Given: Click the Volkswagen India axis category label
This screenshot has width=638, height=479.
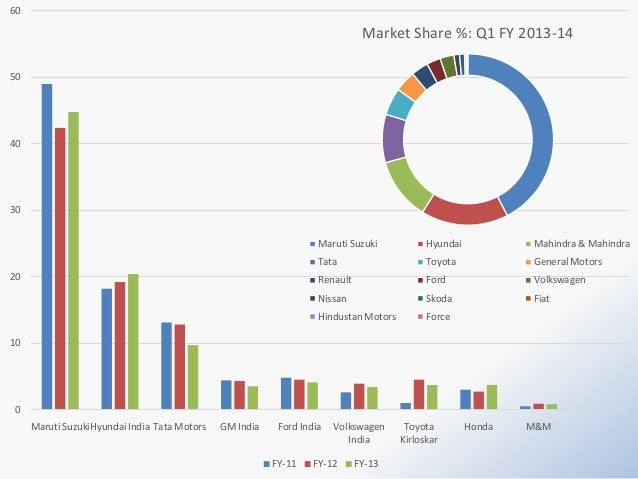Looking at the screenshot, I should click(359, 433).
